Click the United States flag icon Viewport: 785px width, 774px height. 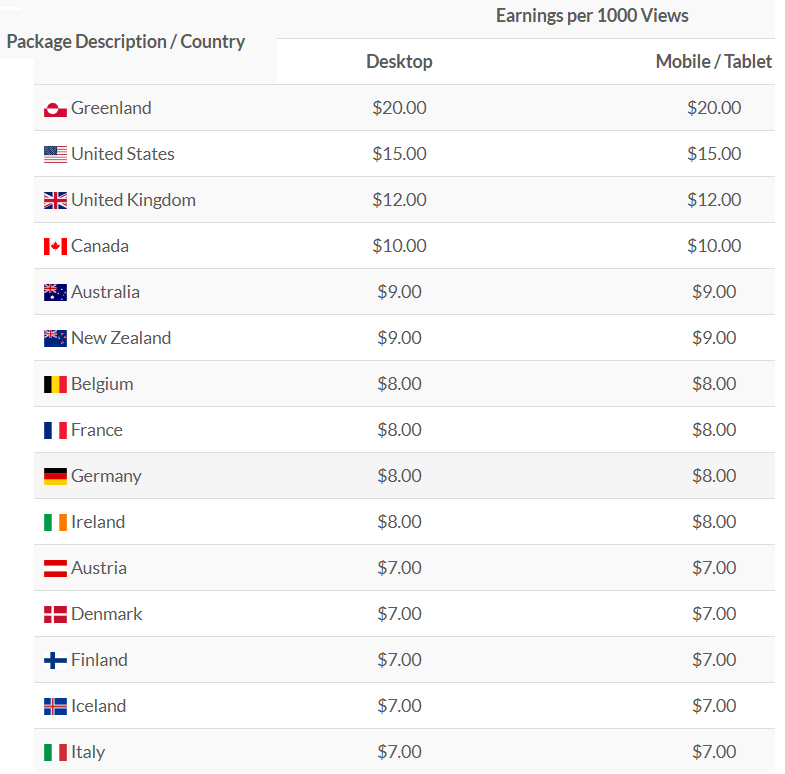coord(55,155)
